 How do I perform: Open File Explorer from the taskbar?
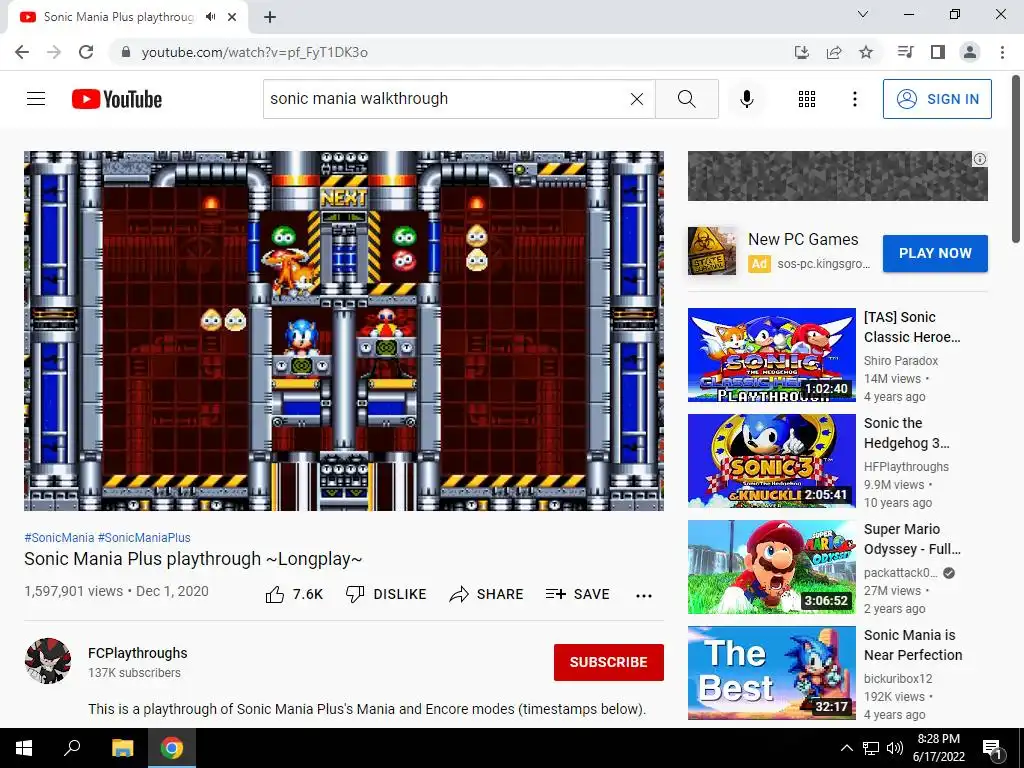coord(122,748)
